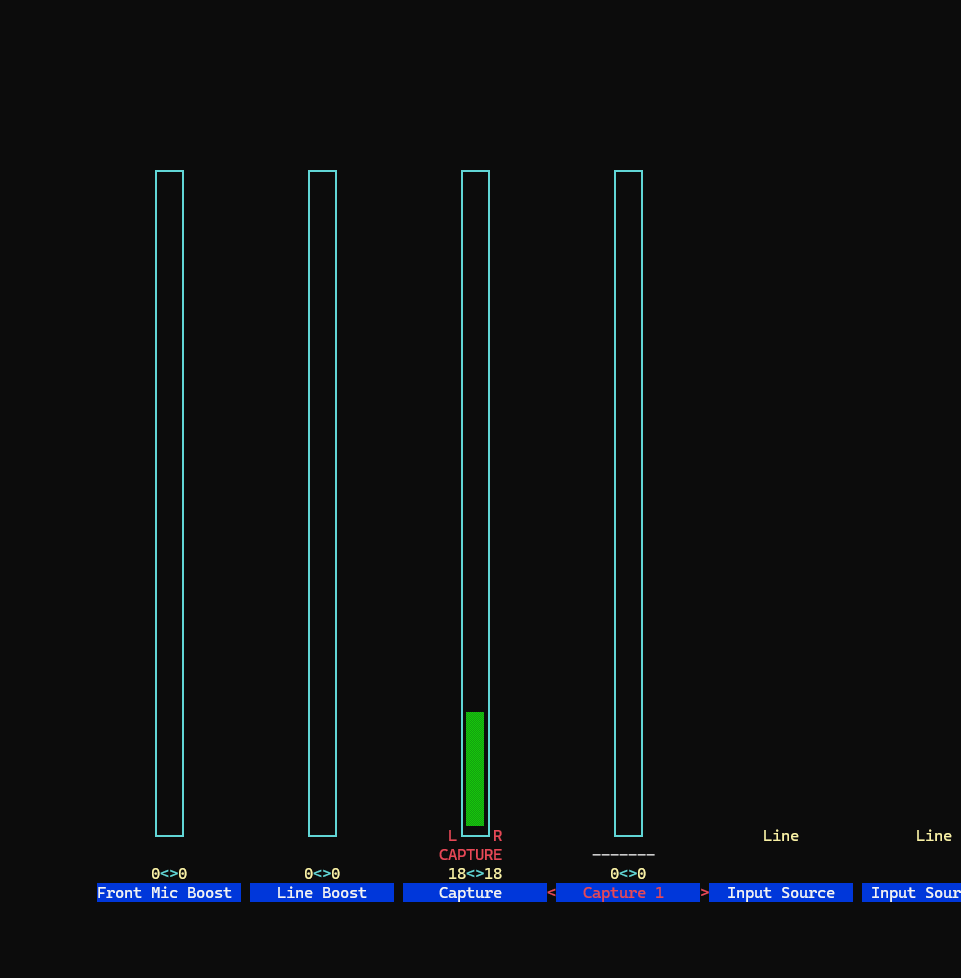Click the red CAPTURE status indicator

pyautogui.click(x=470, y=854)
